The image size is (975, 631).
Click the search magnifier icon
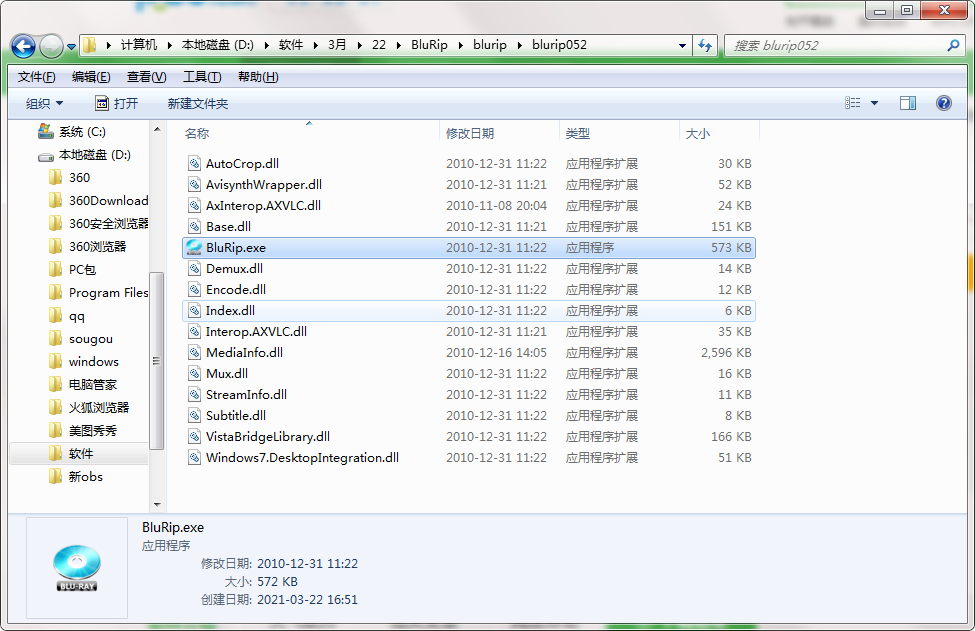[x=953, y=45]
